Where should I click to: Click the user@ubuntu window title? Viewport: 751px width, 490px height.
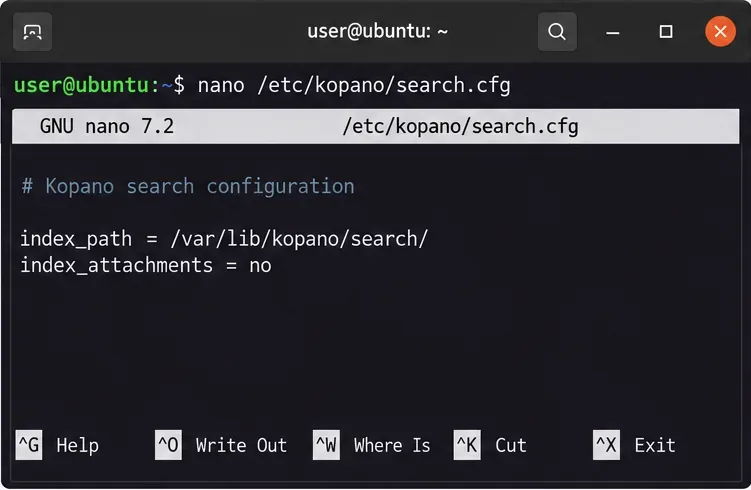(x=377, y=31)
